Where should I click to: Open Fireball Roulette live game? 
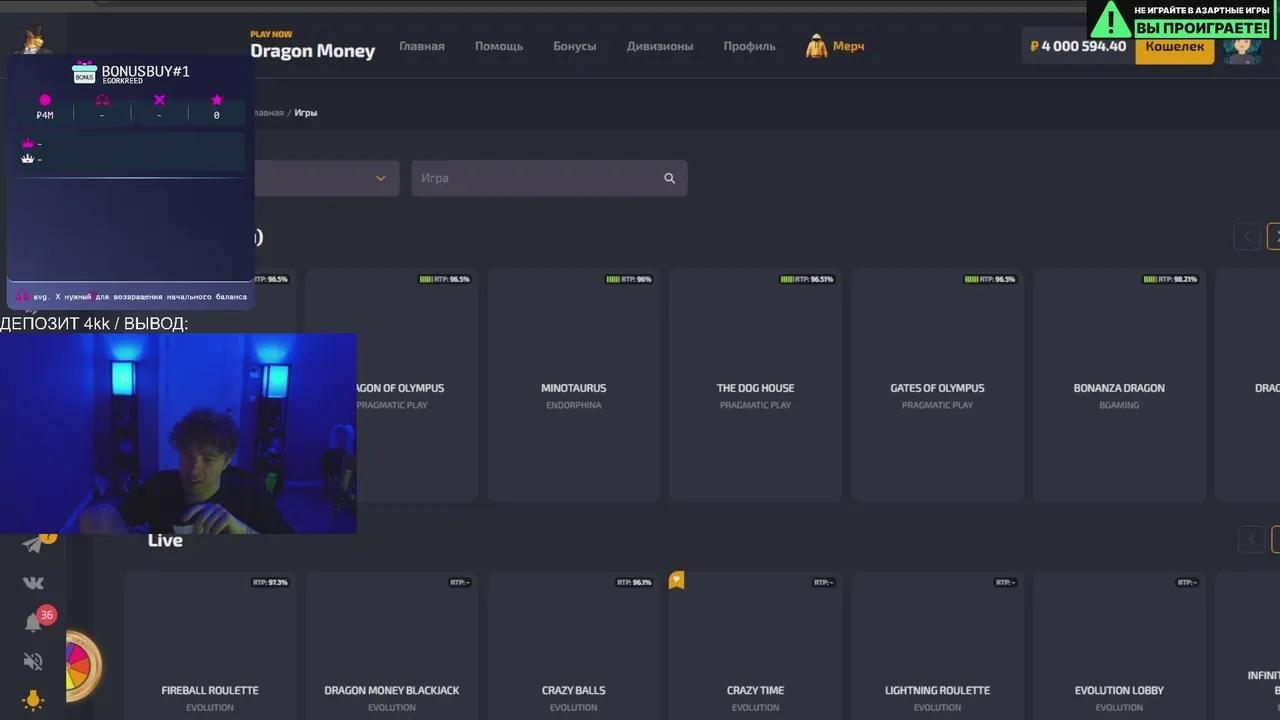pyautogui.click(x=210, y=645)
